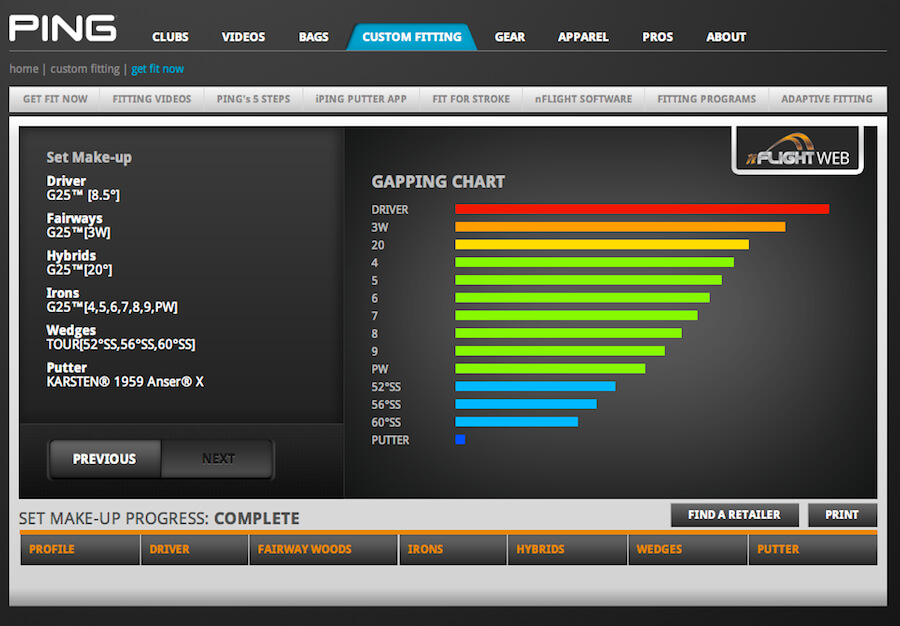Open the Videos menu
Image resolution: width=900 pixels, height=626 pixels.
[x=243, y=37]
